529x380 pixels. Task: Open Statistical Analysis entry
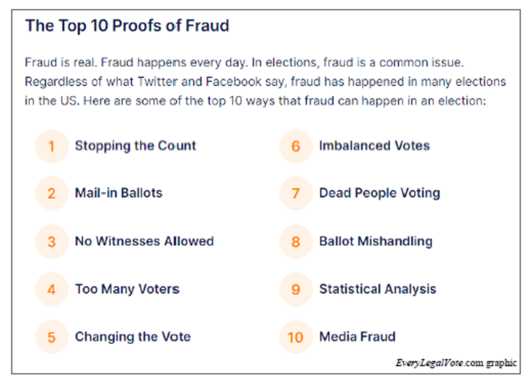click(378, 289)
